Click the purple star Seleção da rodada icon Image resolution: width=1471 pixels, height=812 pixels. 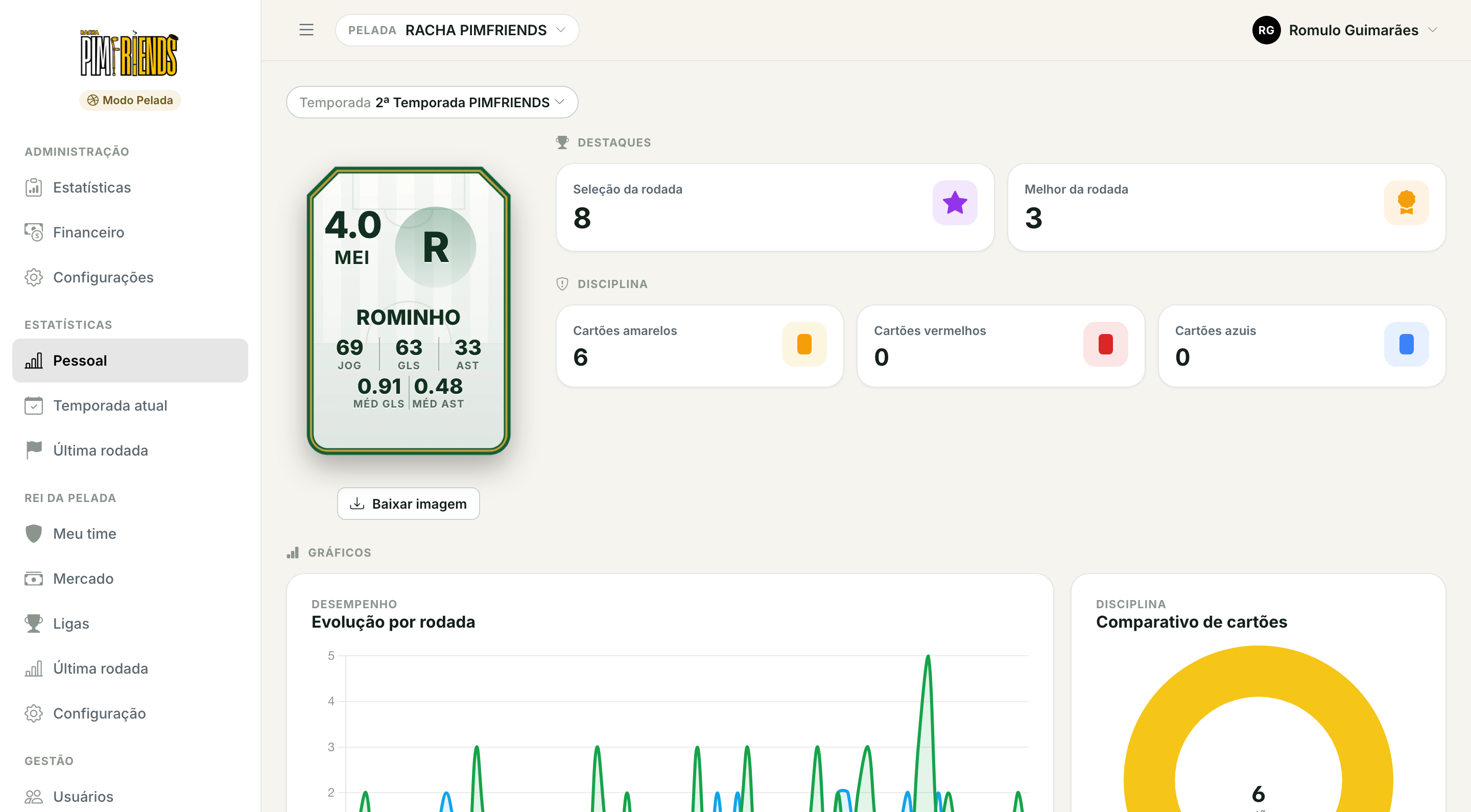click(955, 203)
